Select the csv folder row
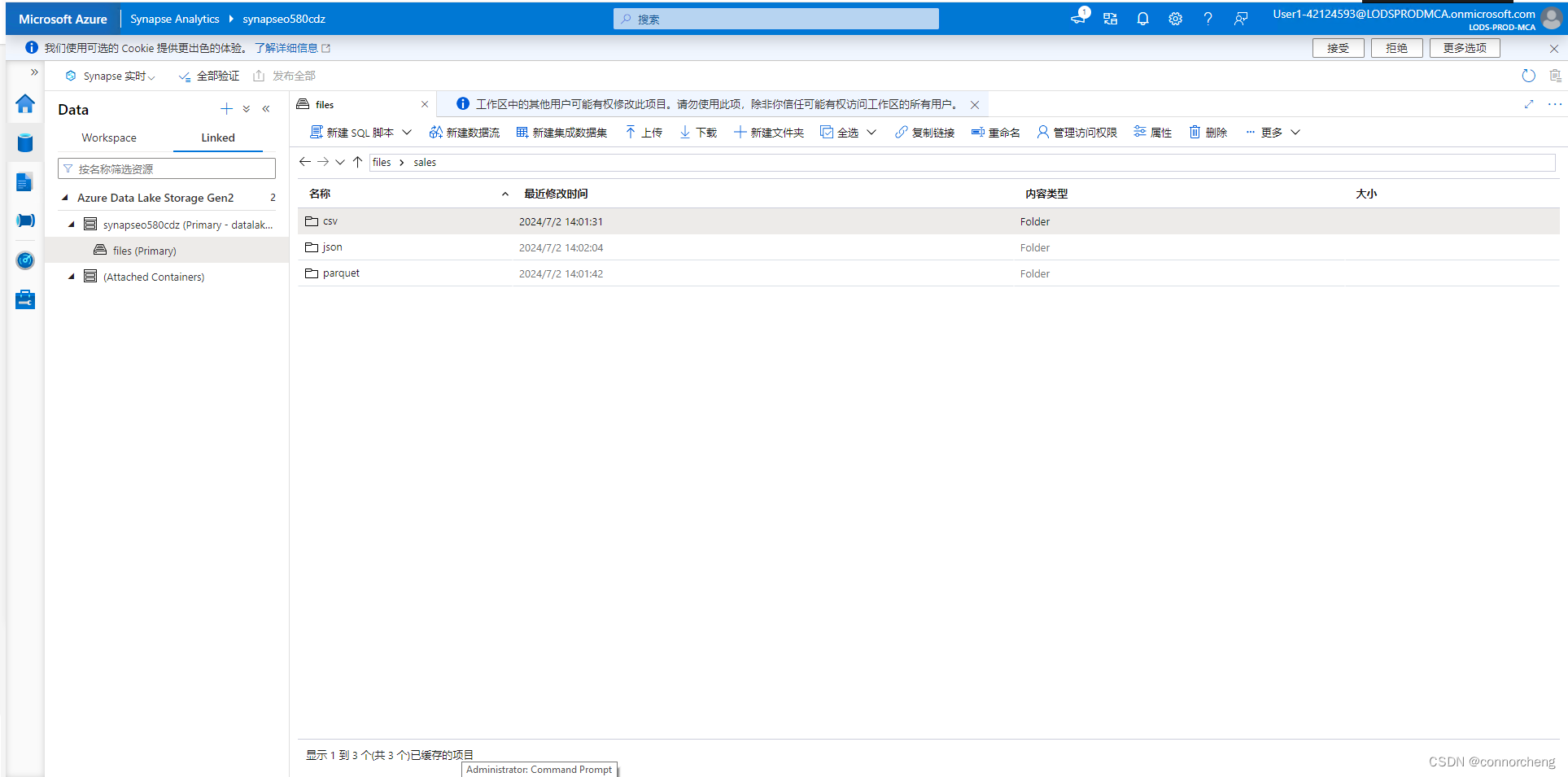Screen dimensions: 1568x777 click(x=928, y=221)
